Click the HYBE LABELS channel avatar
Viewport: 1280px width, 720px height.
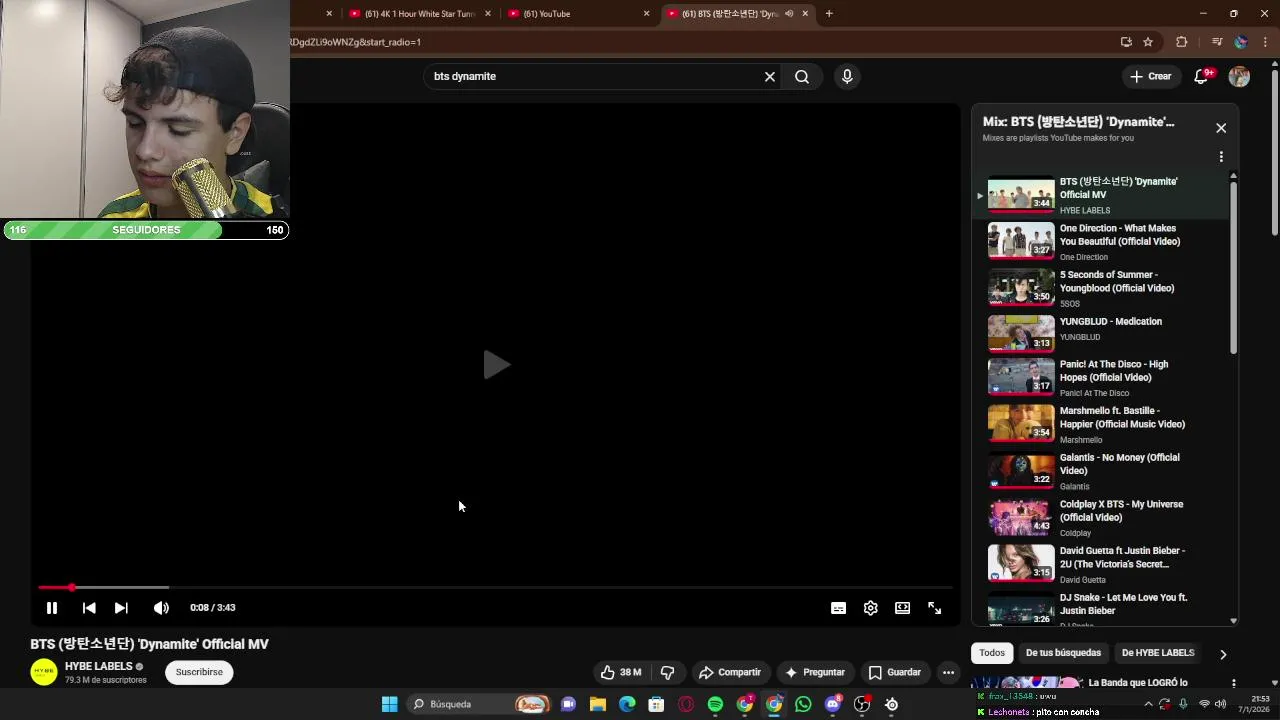pos(44,672)
